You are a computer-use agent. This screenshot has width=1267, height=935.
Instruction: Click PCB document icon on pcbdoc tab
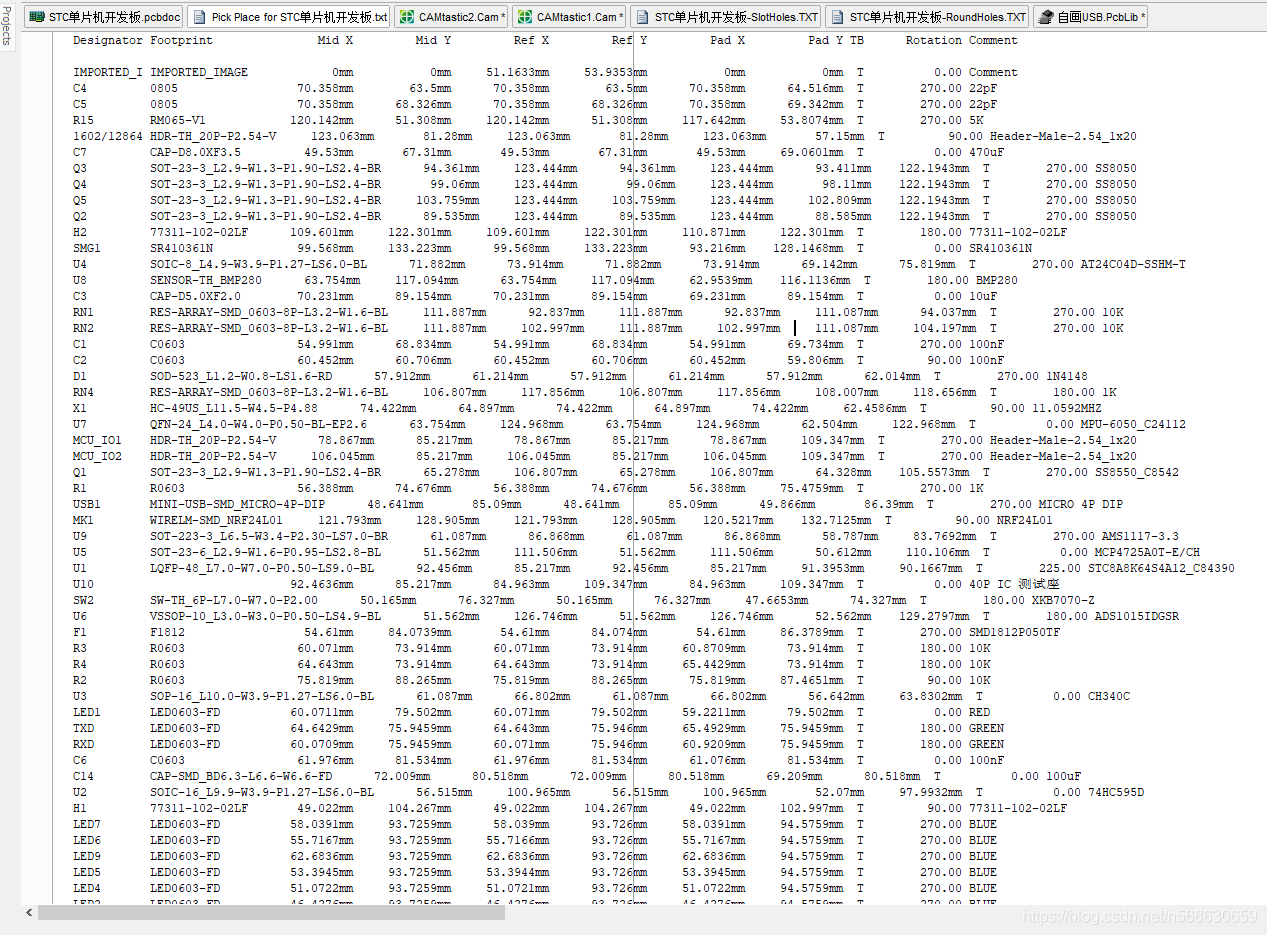[x=37, y=17]
